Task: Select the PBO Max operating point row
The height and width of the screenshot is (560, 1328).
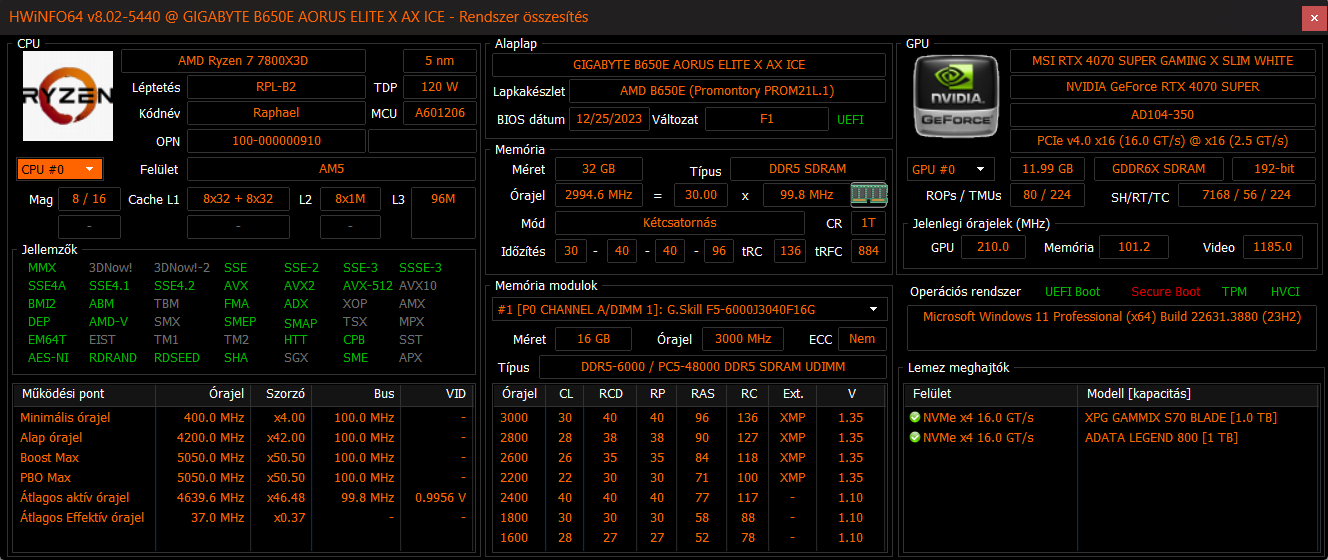Action: (x=242, y=477)
